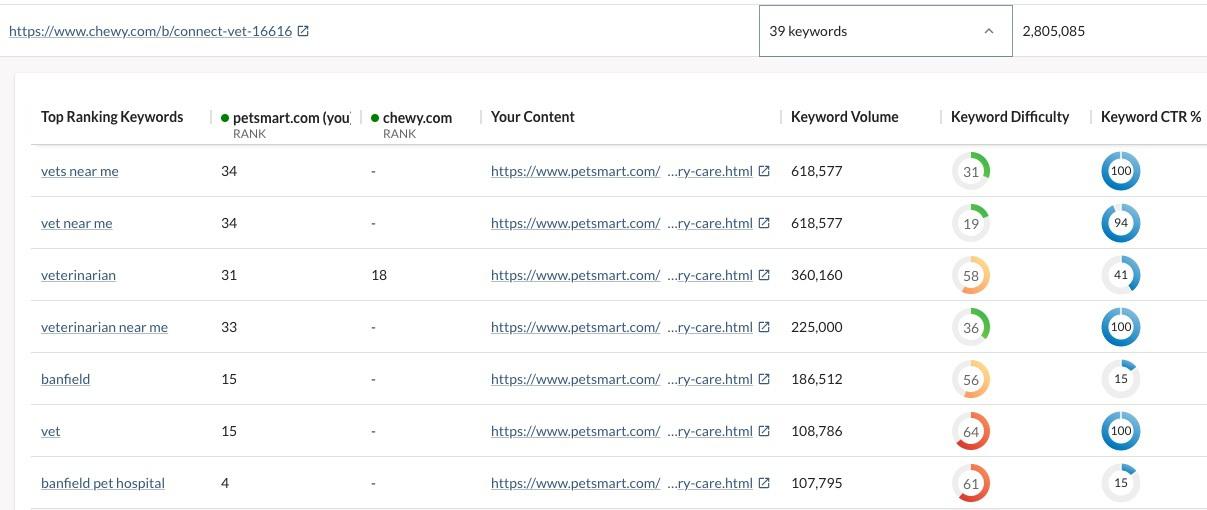Click difficulty gauge 31 for vets near me

point(970,171)
